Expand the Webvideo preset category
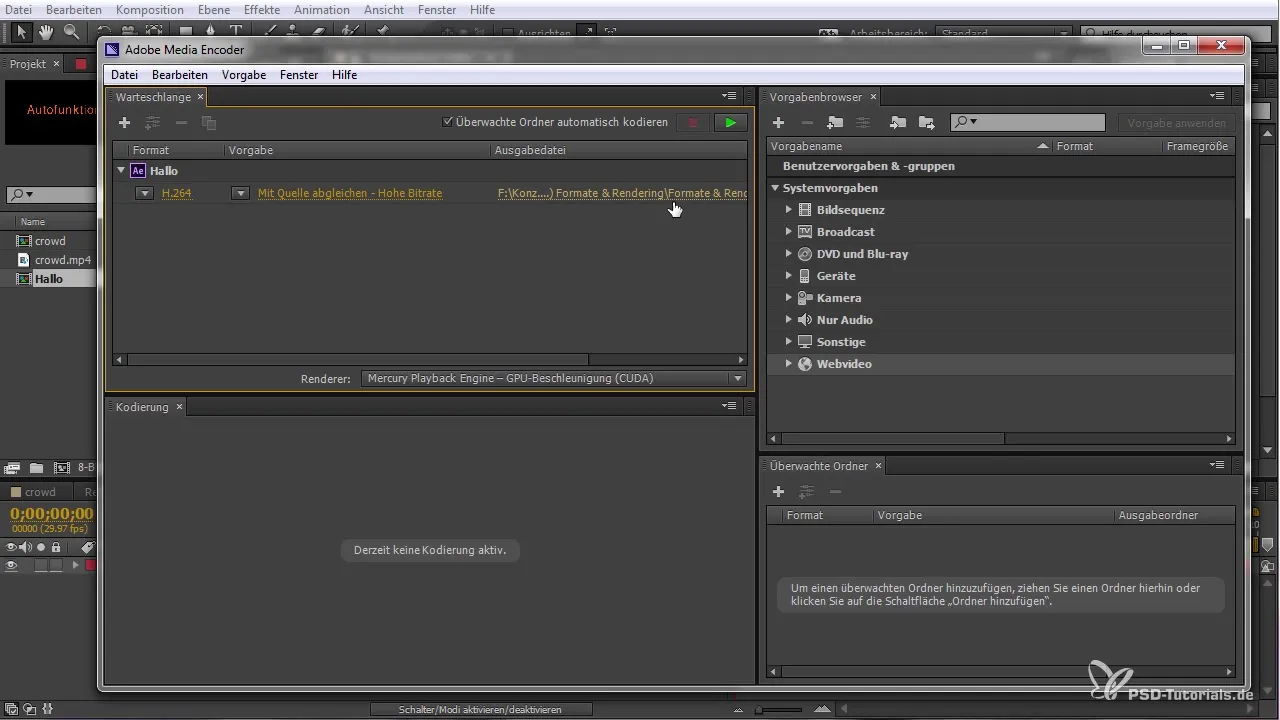1280x720 pixels. pyautogui.click(x=789, y=364)
